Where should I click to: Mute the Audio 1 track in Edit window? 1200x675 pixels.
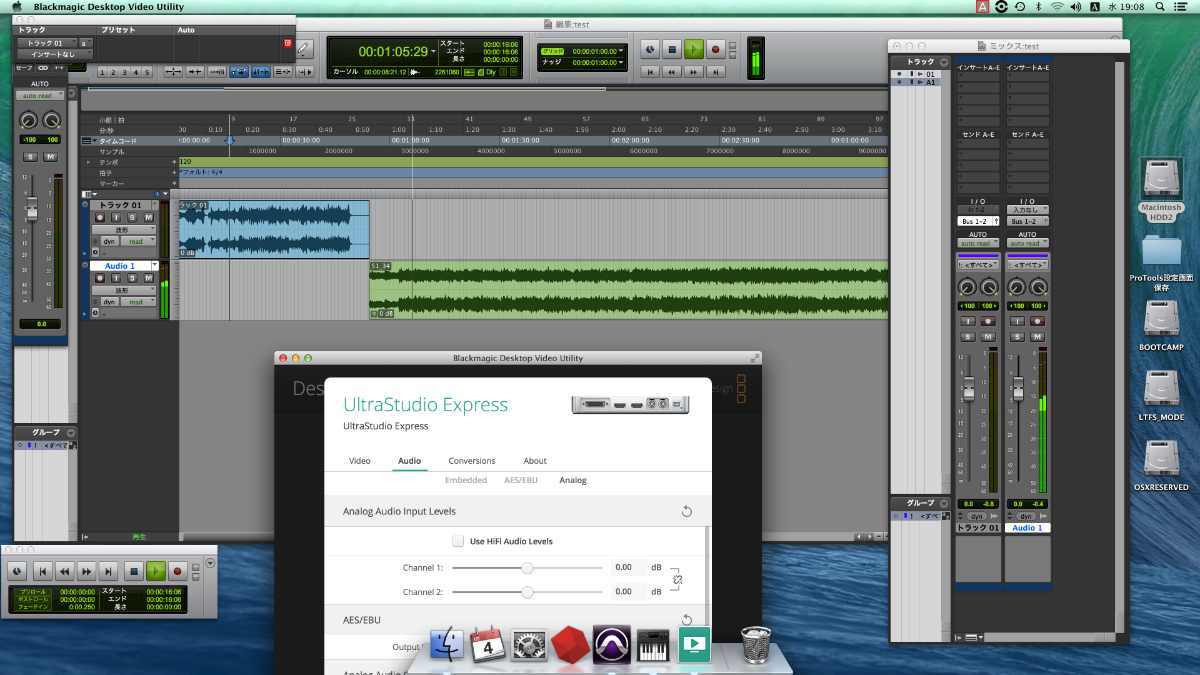149,278
